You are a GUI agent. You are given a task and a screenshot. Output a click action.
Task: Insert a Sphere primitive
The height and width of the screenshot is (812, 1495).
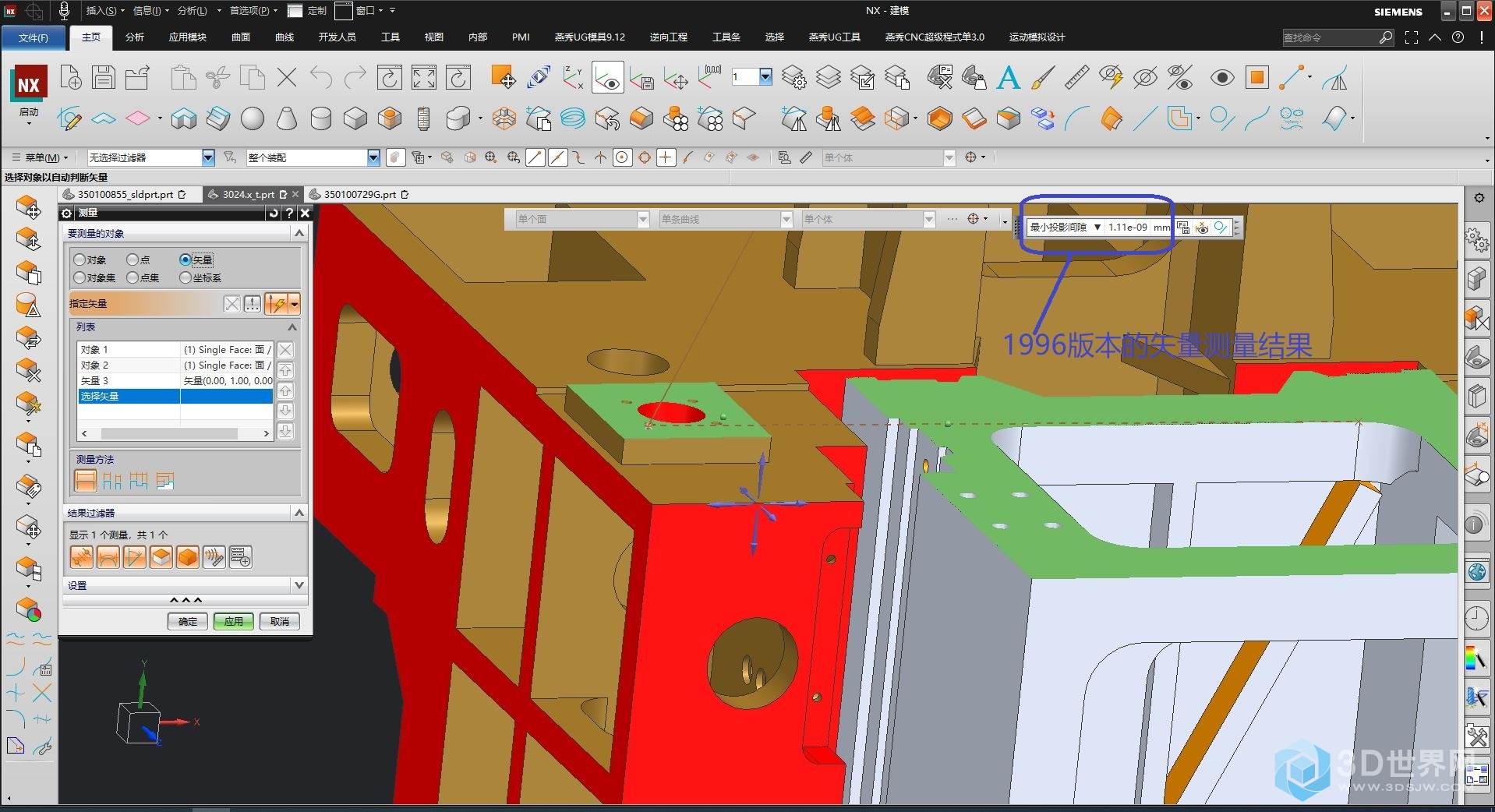(x=253, y=118)
